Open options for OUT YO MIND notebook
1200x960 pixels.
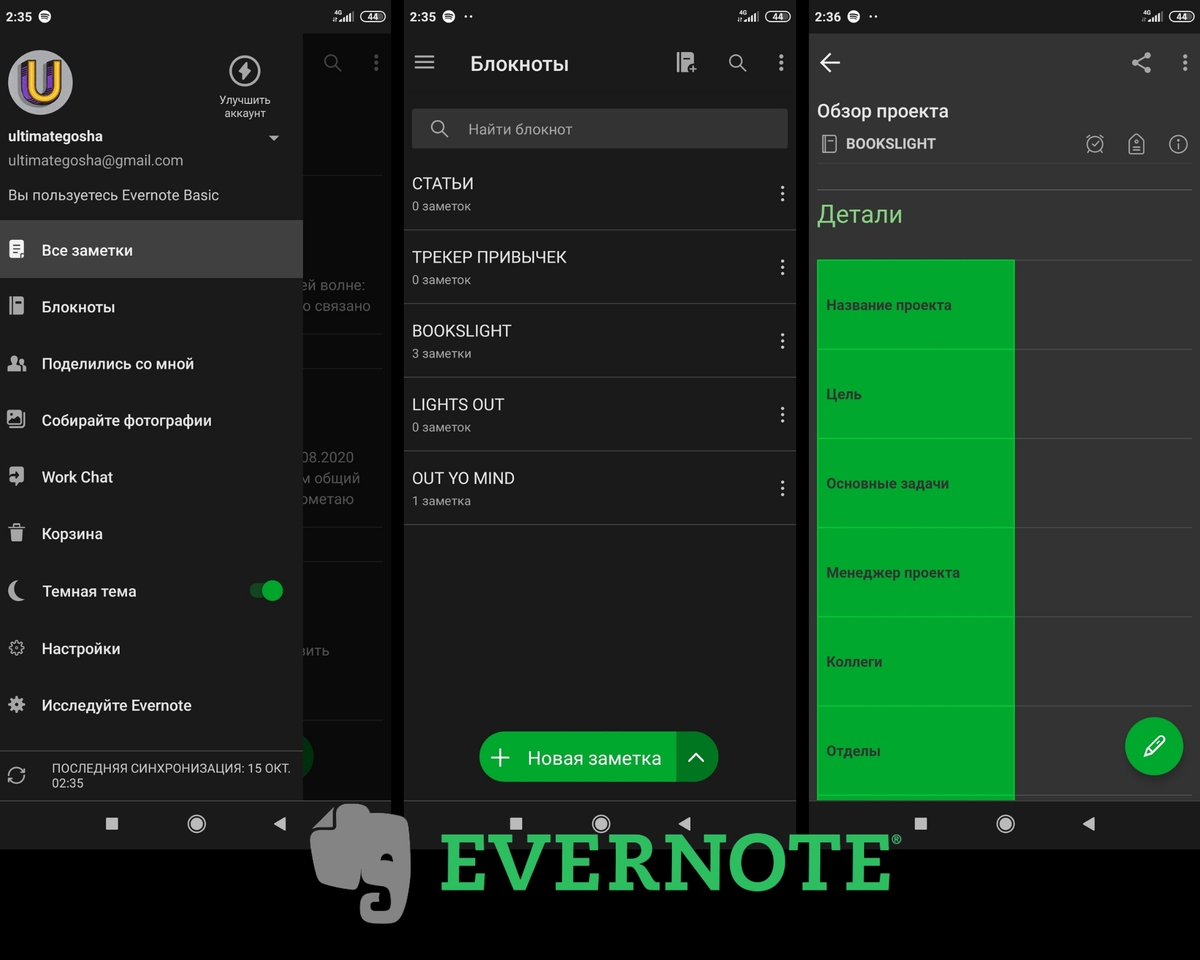[x=782, y=488]
